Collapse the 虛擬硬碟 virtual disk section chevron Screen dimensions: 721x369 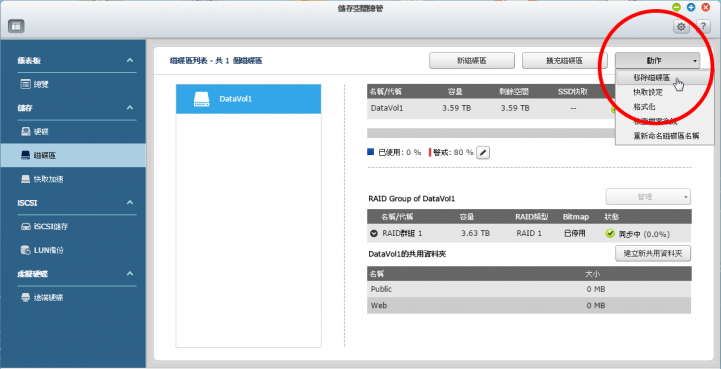point(130,273)
